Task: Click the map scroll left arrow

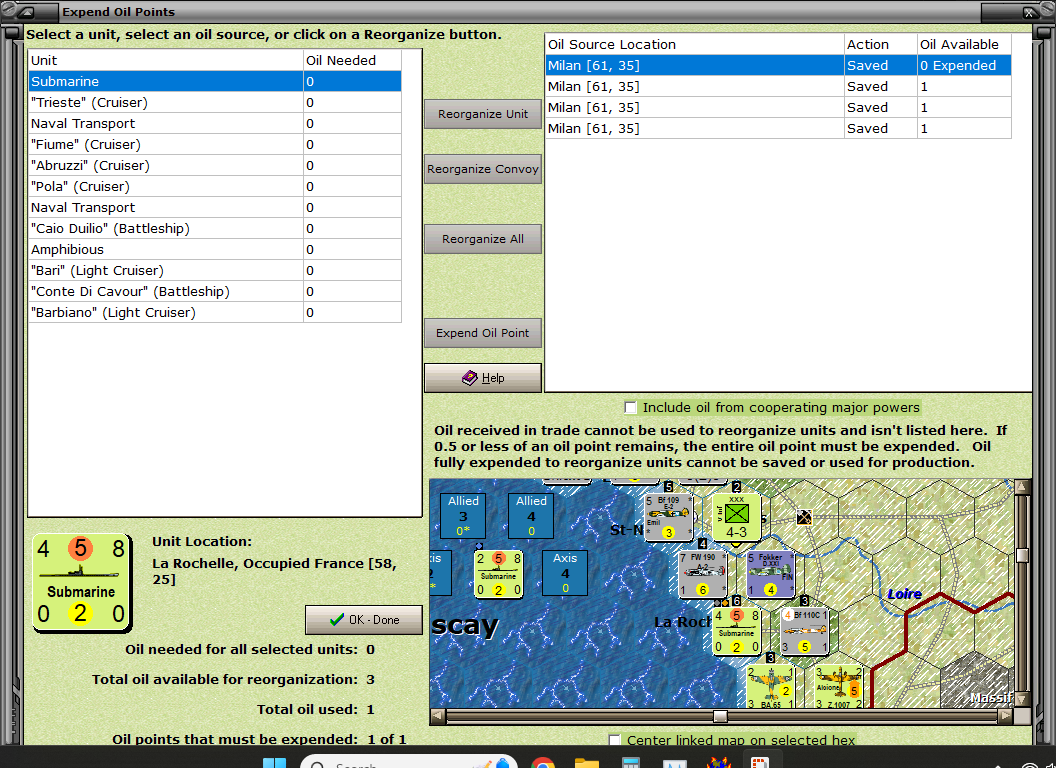Action: [438, 715]
